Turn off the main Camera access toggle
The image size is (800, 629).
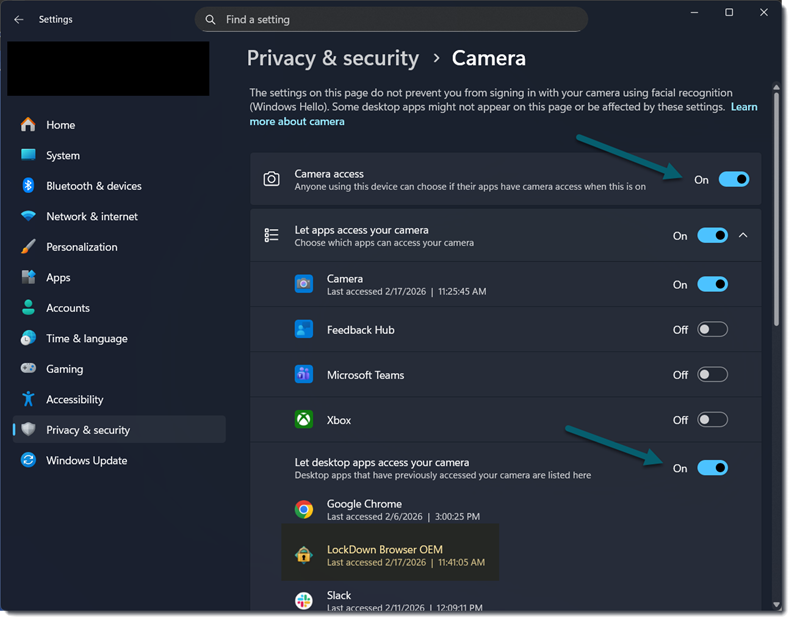[x=734, y=179]
